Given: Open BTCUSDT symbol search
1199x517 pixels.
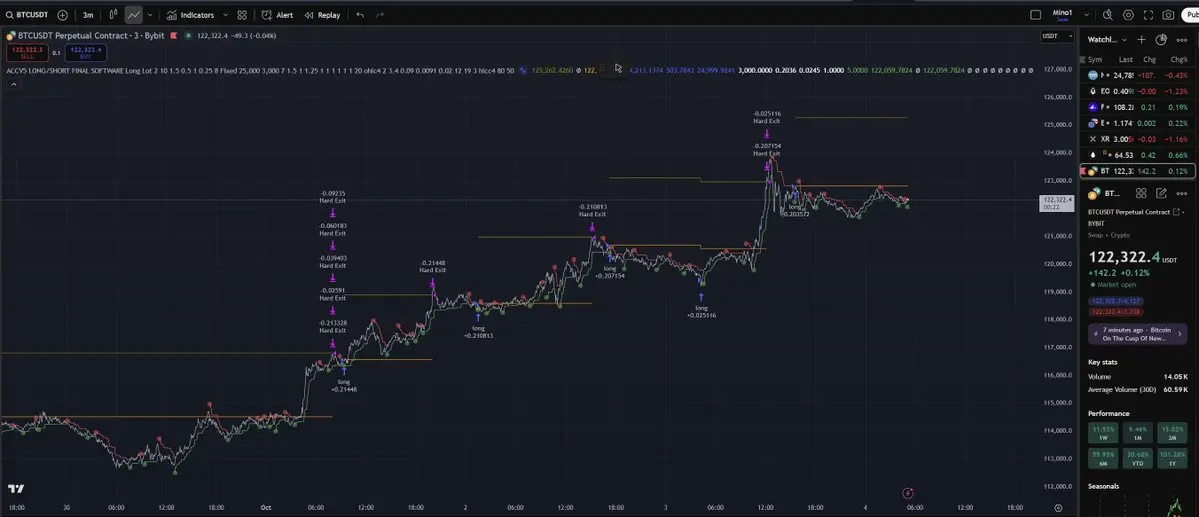Looking at the screenshot, I should pos(27,15).
